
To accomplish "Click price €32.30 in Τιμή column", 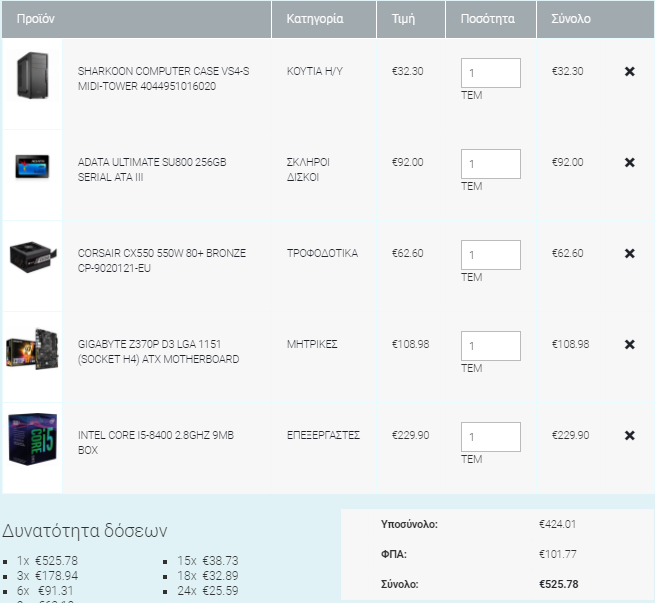I will coord(407,71).
